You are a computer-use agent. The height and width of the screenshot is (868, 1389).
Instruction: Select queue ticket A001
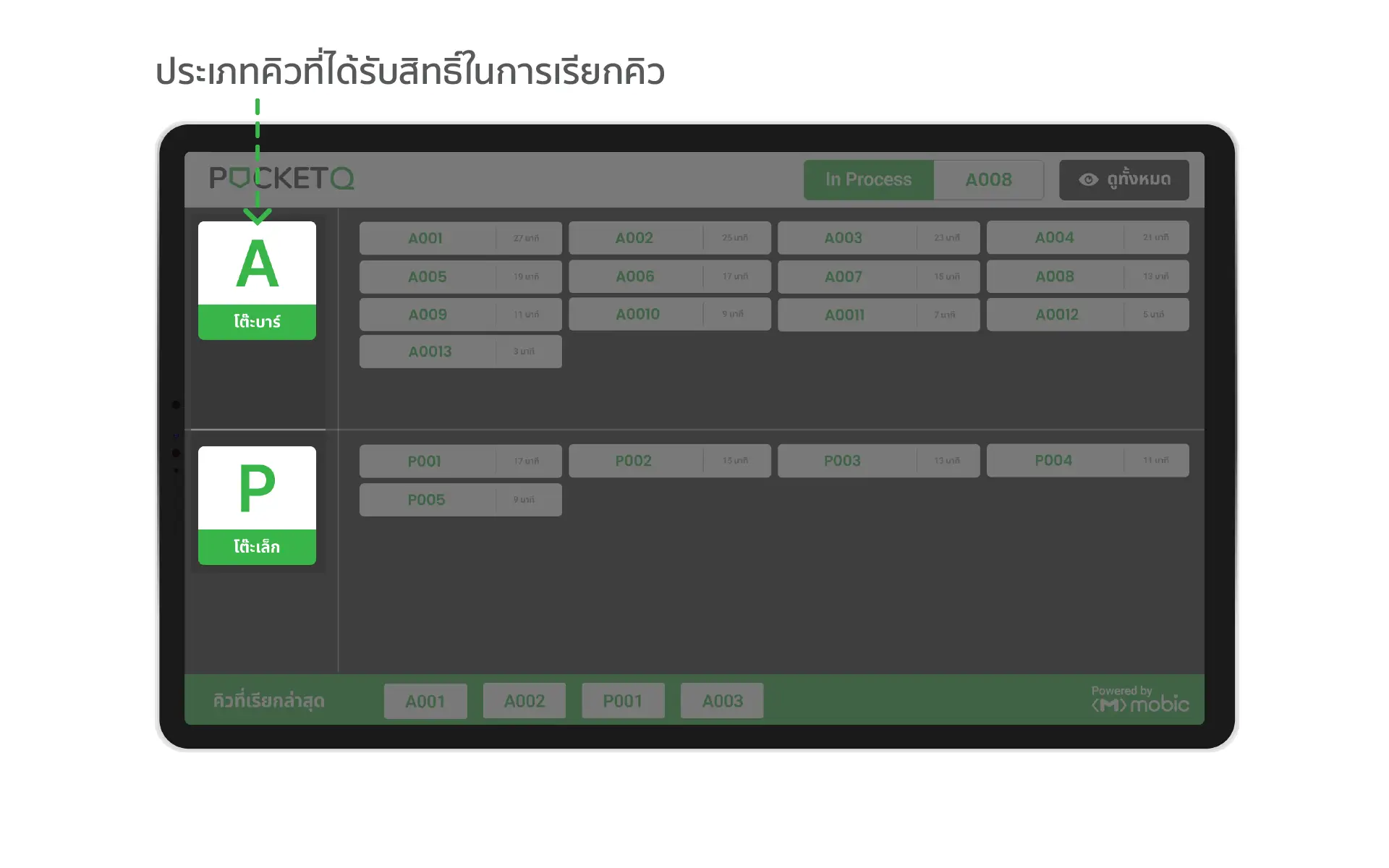[x=460, y=237]
